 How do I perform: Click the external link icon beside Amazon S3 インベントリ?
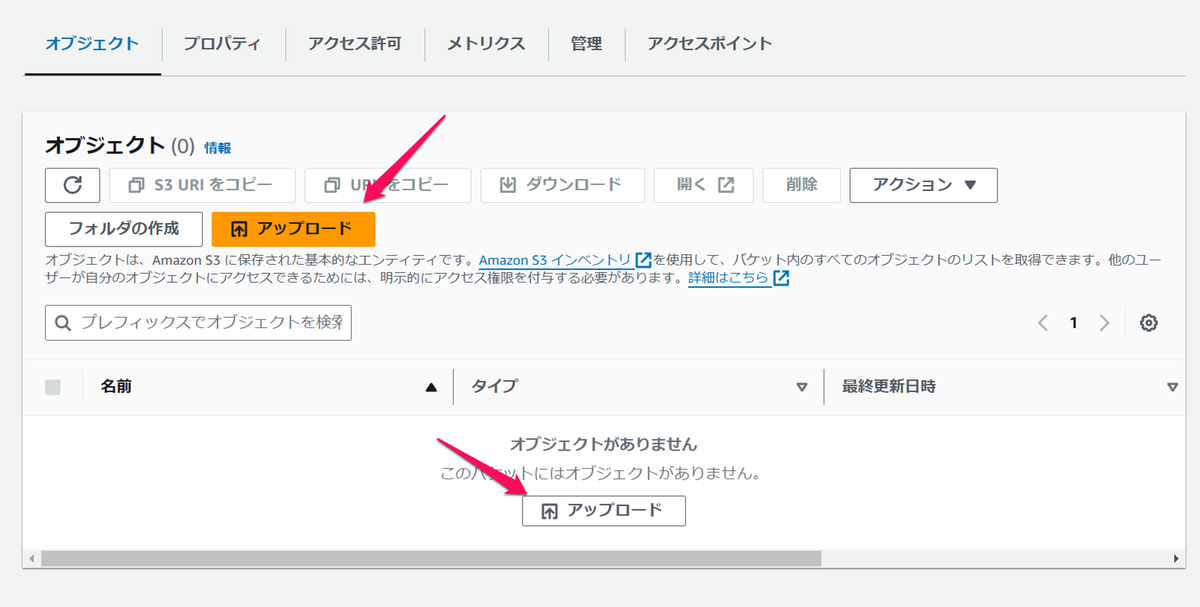tap(643, 261)
